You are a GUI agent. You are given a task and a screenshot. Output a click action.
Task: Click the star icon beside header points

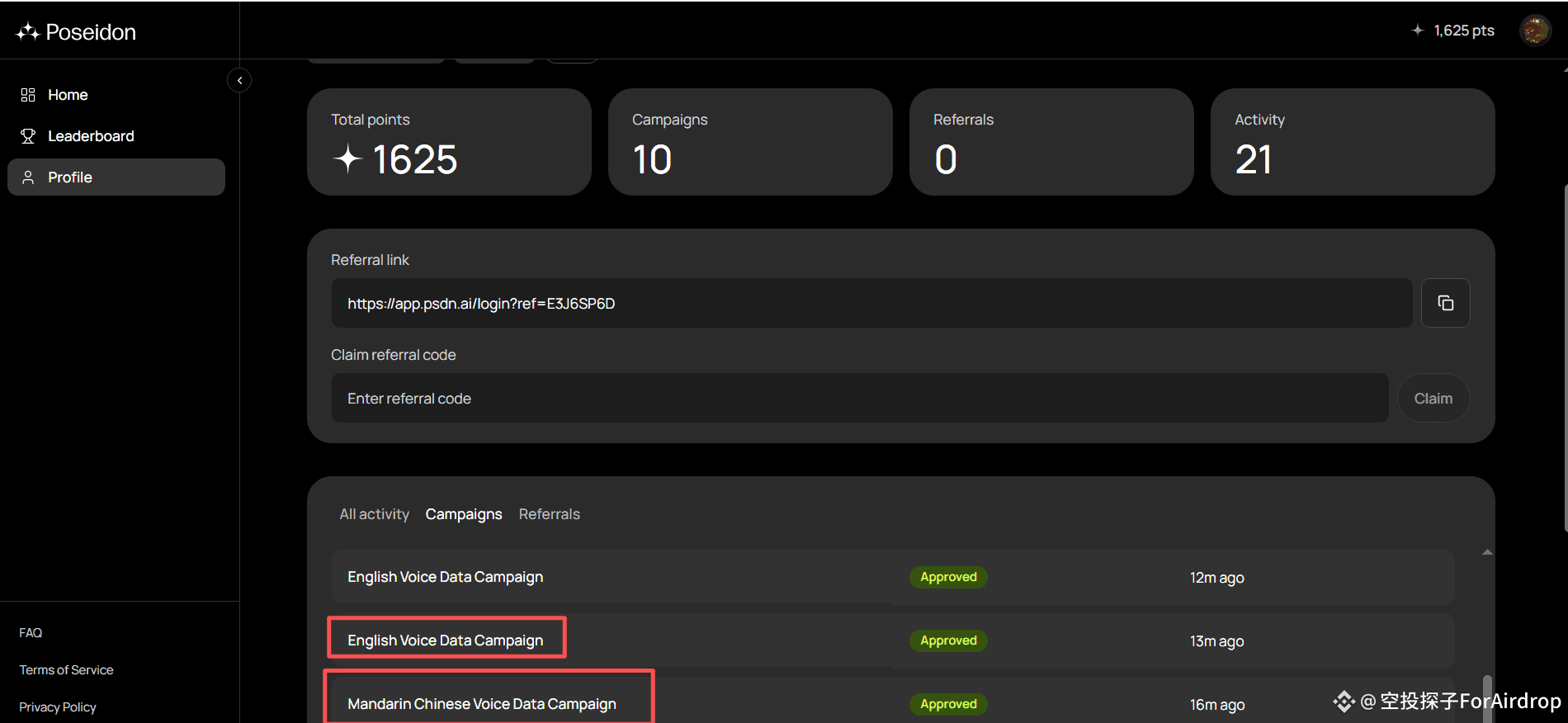[x=1418, y=31]
